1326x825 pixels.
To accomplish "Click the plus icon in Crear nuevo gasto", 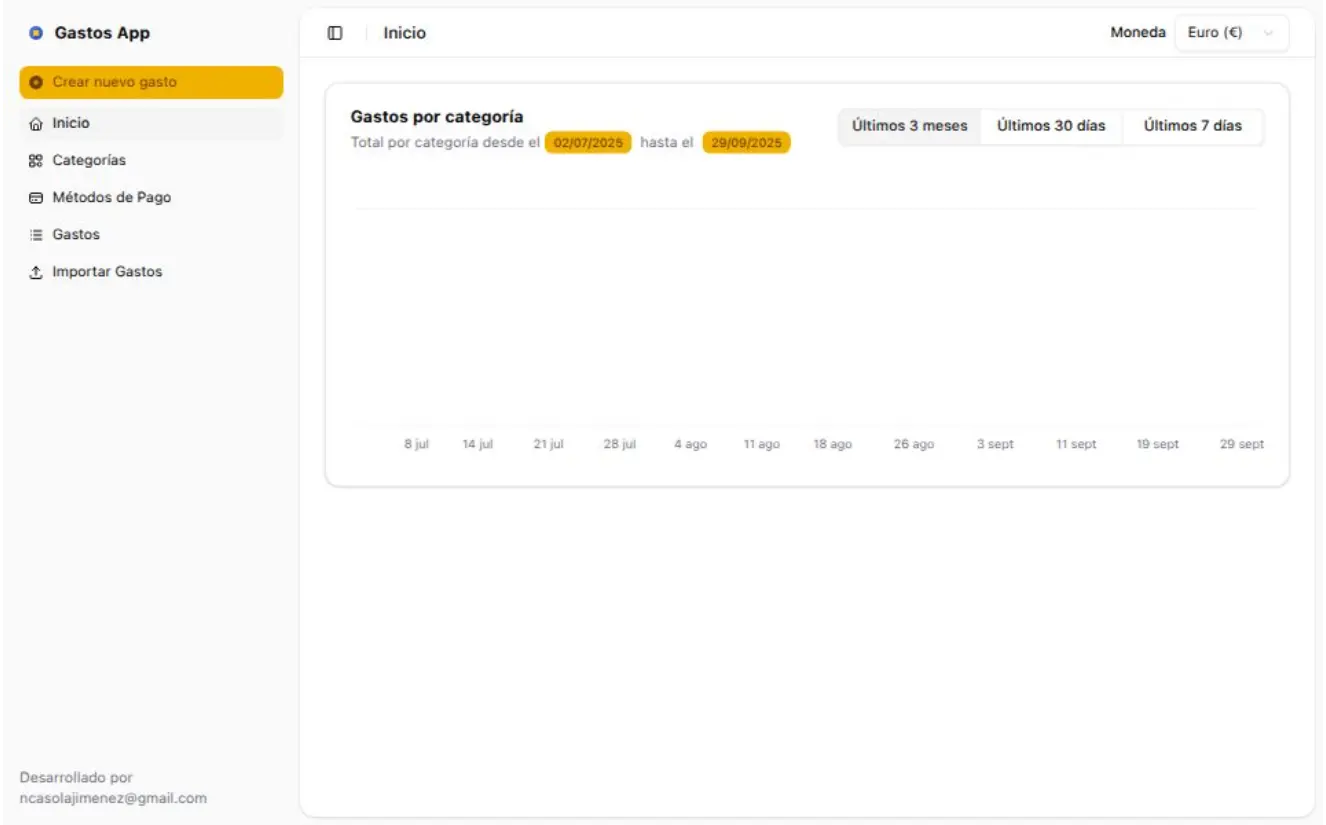I will point(36,82).
